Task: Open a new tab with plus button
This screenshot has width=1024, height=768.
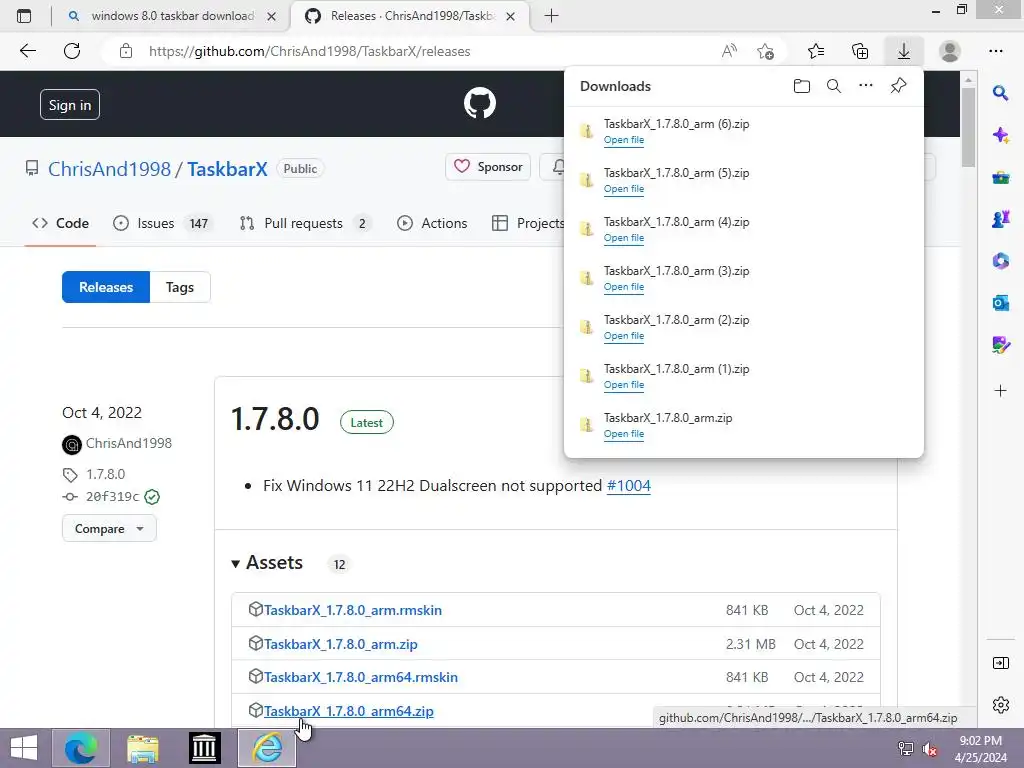Action: (x=551, y=16)
